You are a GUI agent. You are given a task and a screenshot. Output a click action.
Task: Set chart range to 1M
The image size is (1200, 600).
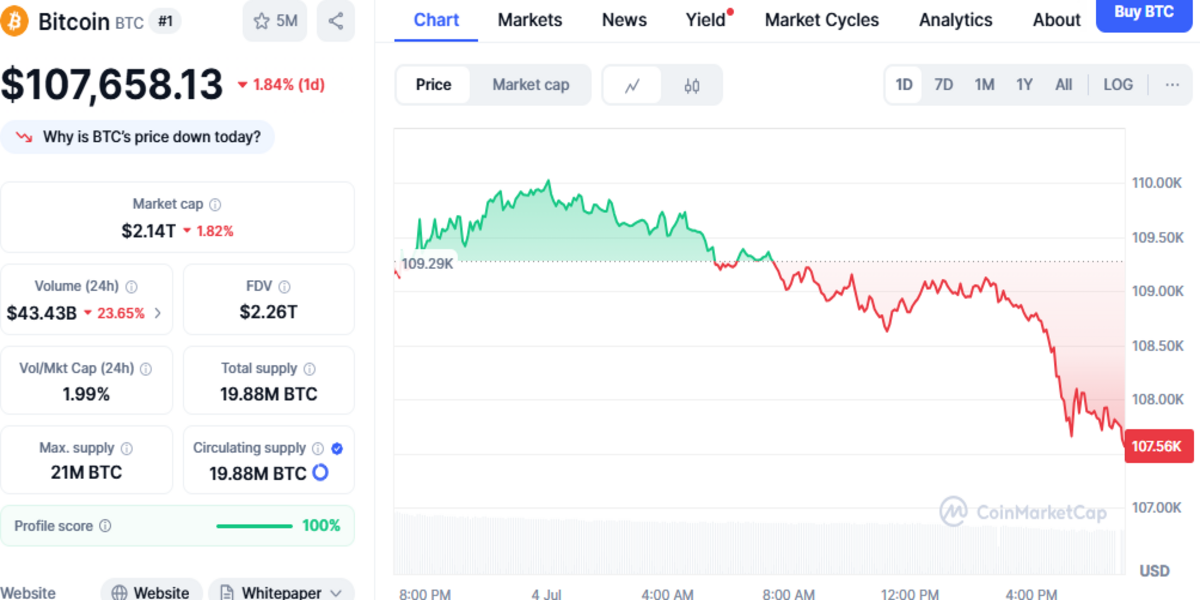click(x=984, y=85)
